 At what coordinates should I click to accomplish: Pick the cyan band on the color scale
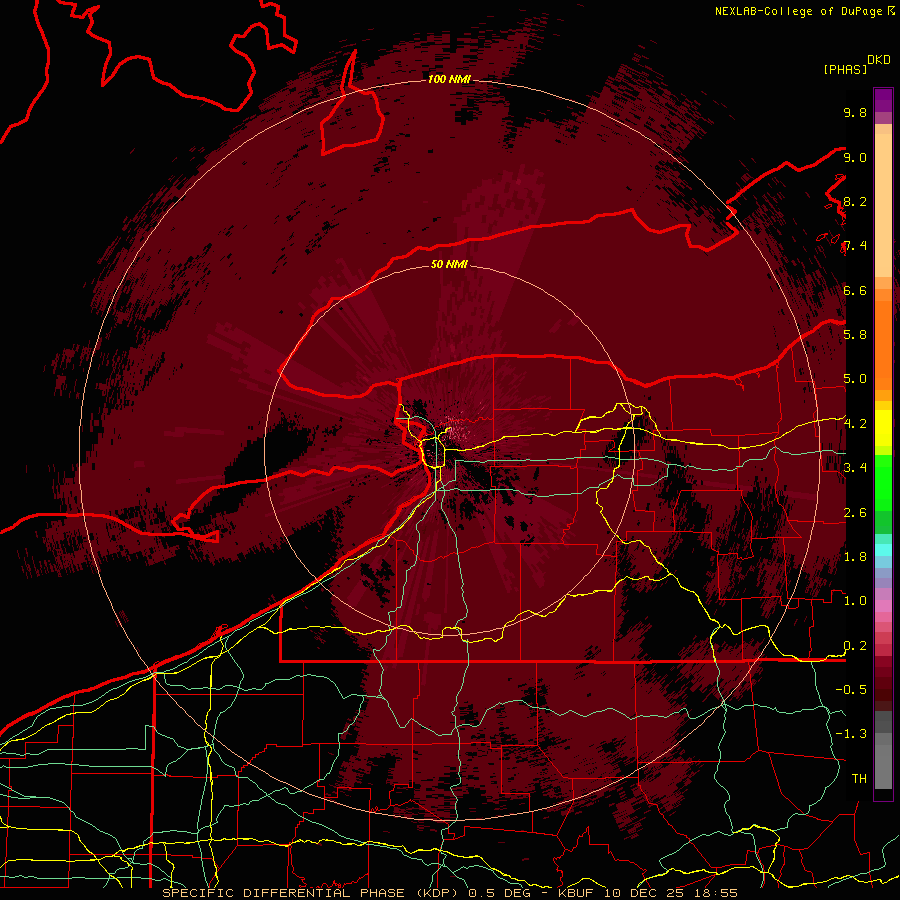(x=883, y=550)
